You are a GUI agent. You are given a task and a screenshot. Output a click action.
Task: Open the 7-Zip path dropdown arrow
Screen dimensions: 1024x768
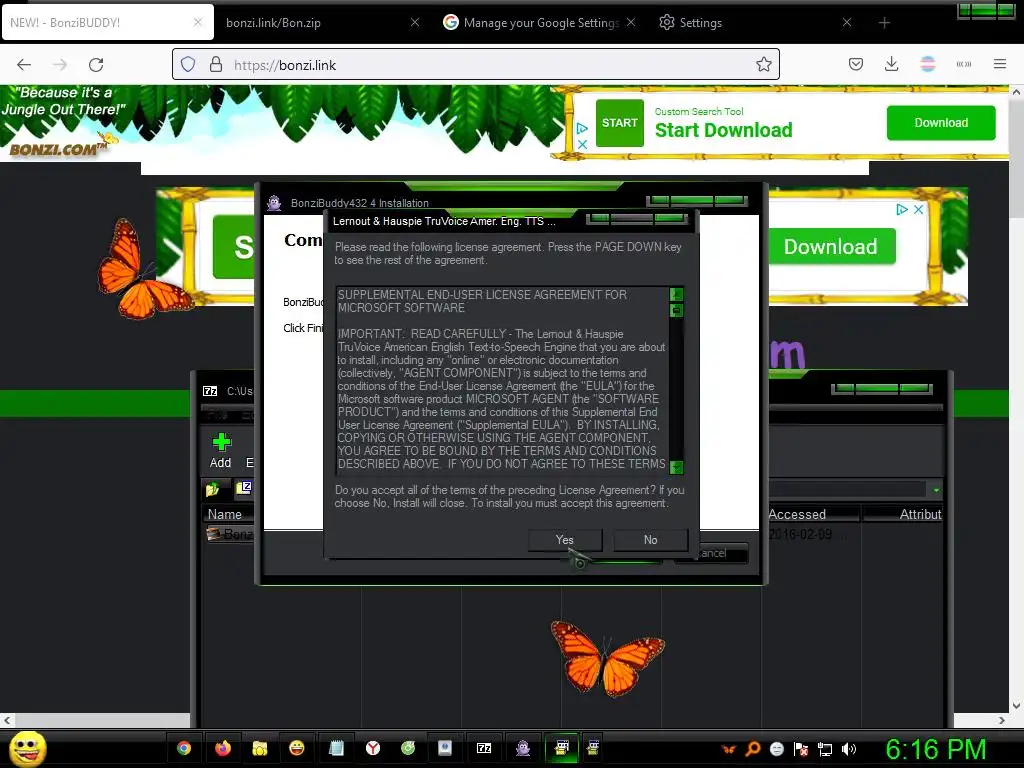(936, 490)
